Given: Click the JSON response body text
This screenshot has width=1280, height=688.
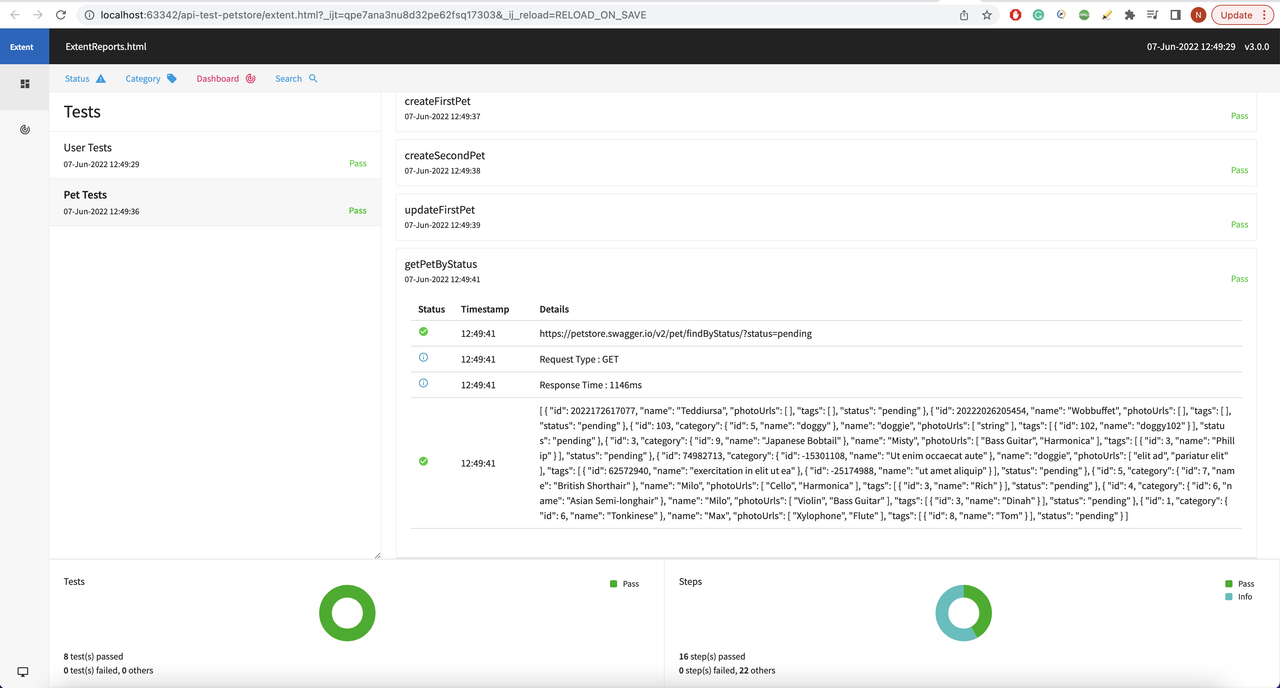Looking at the screenshot, I should coord(888,463).
